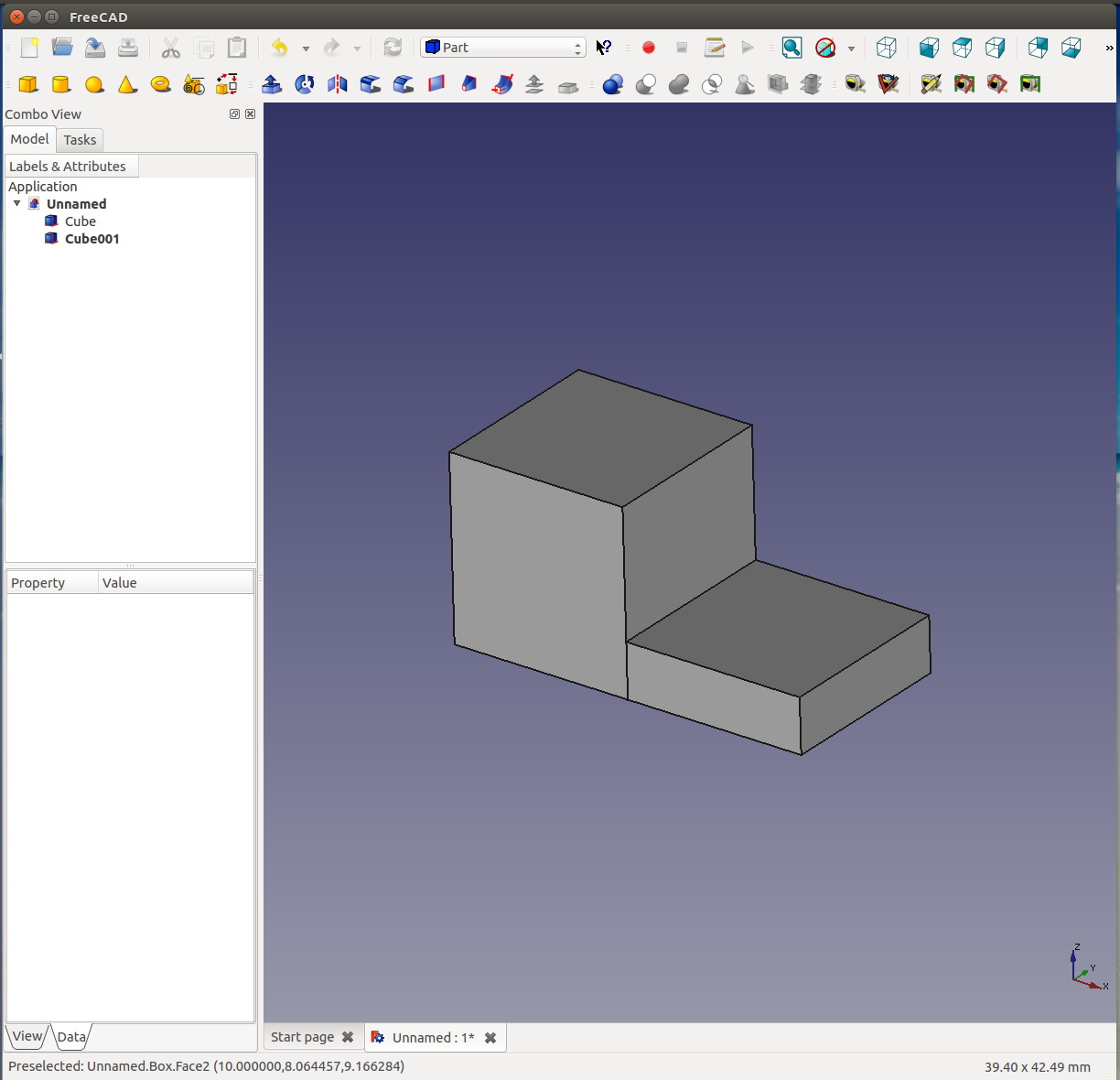Click the Torus primitive icon
Screen dimensions: 1120x1080
[x=160, y=84]
